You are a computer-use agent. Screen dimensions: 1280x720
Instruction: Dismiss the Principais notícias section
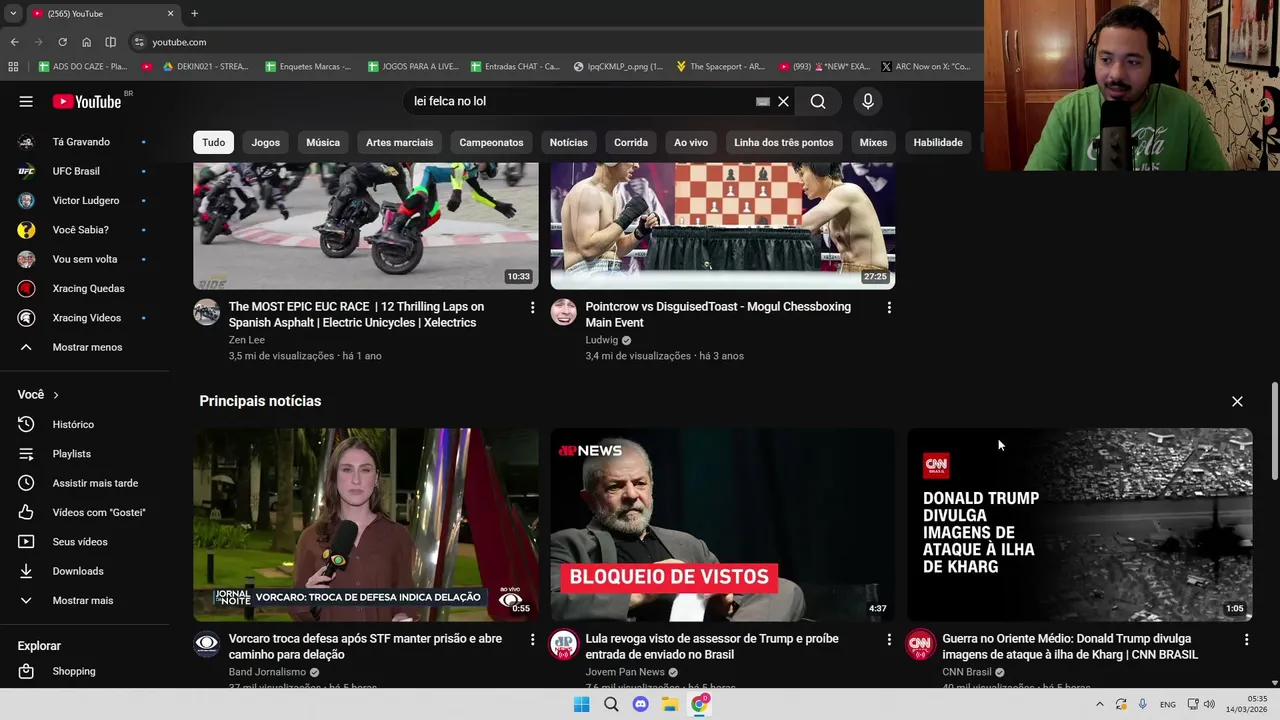pos(1237,401)
